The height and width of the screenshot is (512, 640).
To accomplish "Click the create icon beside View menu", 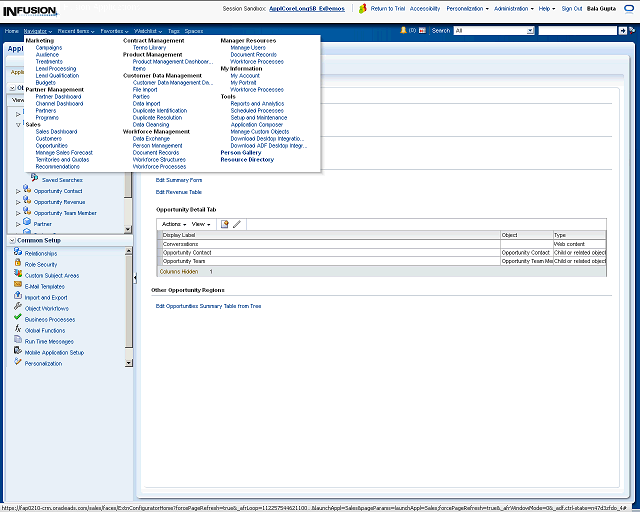I will [225, 224].
